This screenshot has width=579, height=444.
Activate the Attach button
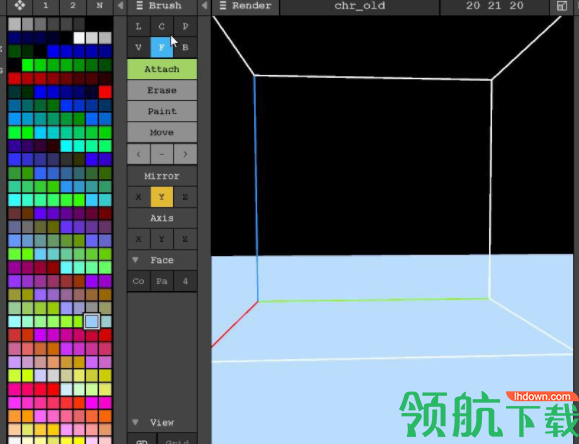(x=162, y=69)
